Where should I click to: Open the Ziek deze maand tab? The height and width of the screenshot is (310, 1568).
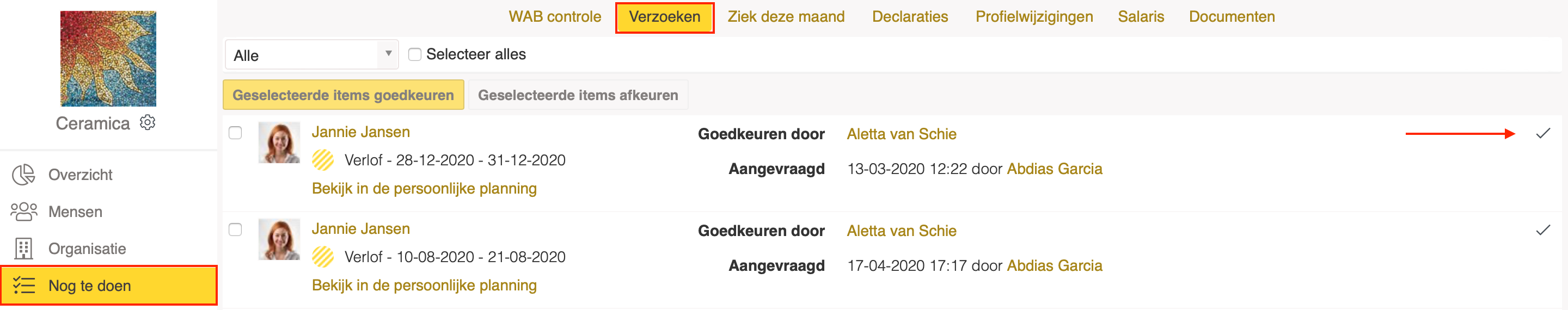point(786,16)
